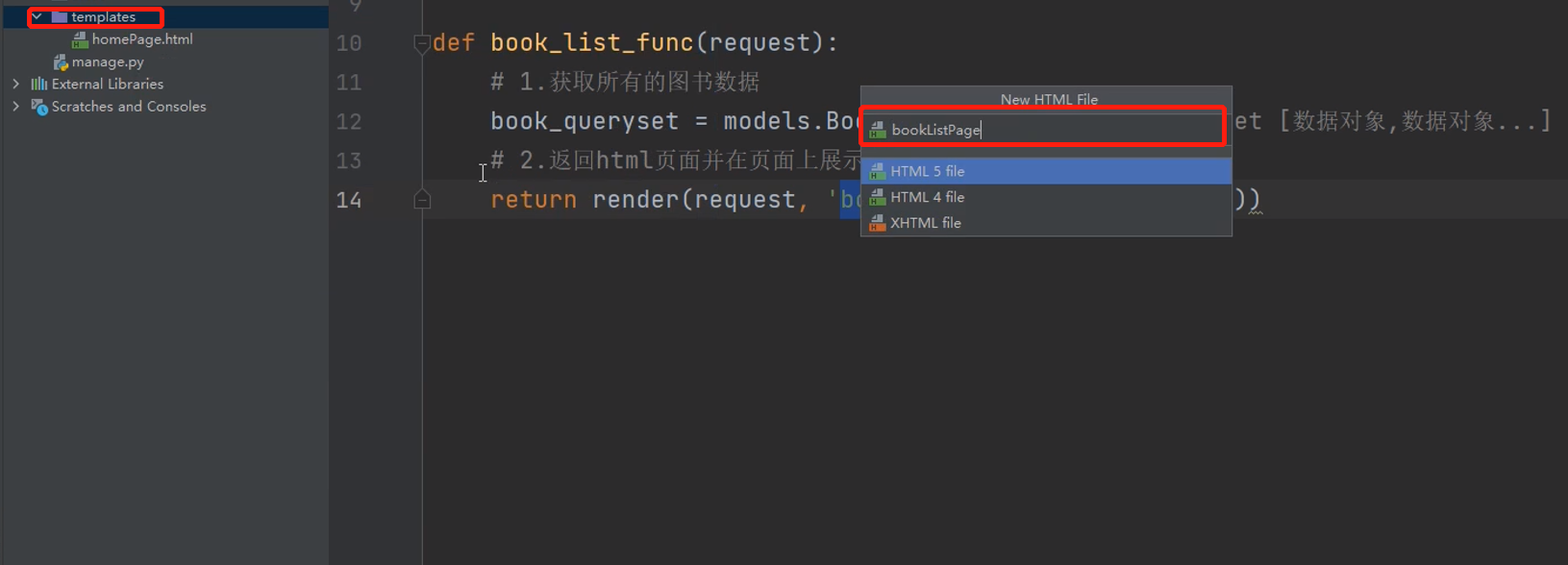Choose the HTML 4 file template
This screenshot has height=565, width=1568.
pyautogui.click(x=928, y=197)
